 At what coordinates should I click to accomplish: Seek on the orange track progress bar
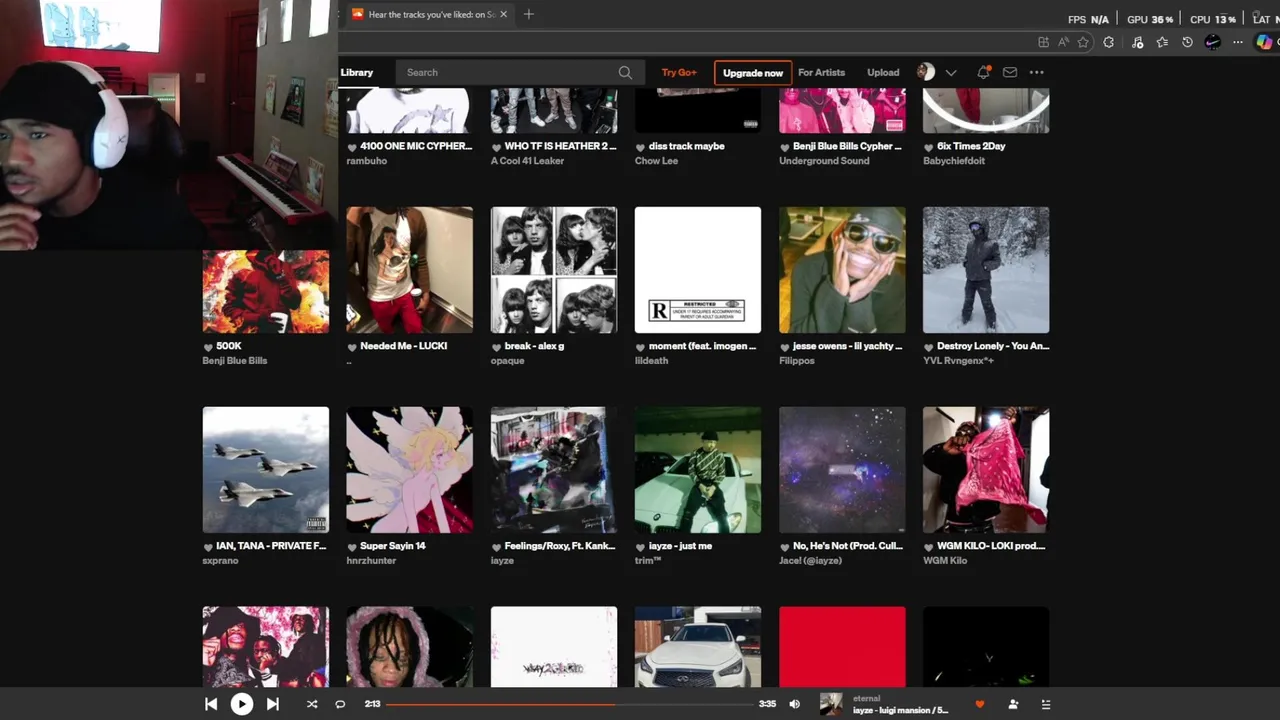pos(569,704)
